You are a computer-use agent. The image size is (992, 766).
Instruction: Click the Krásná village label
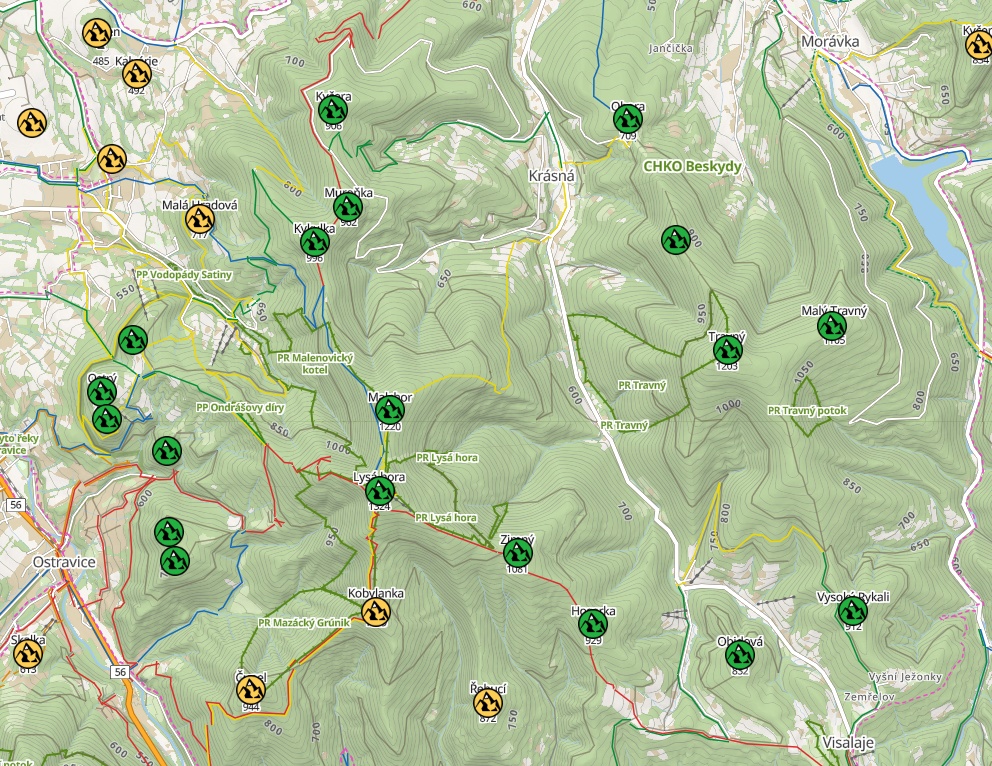click(551, 176)
